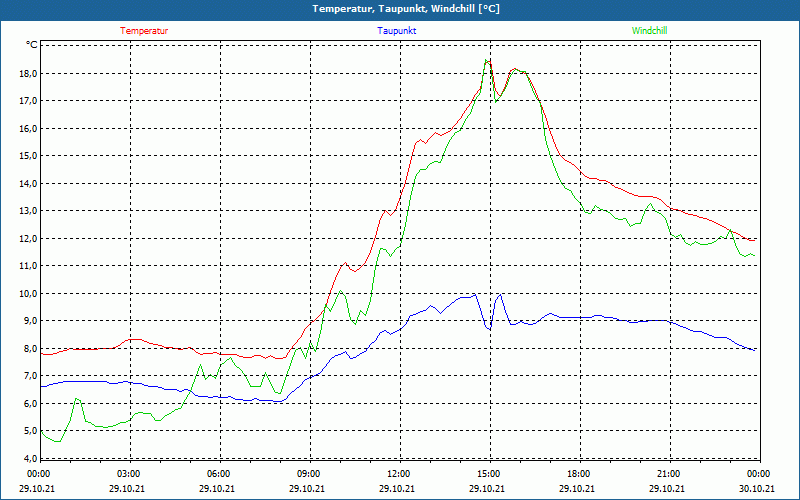Click the 16,0 y-axis value

[29, 128]
